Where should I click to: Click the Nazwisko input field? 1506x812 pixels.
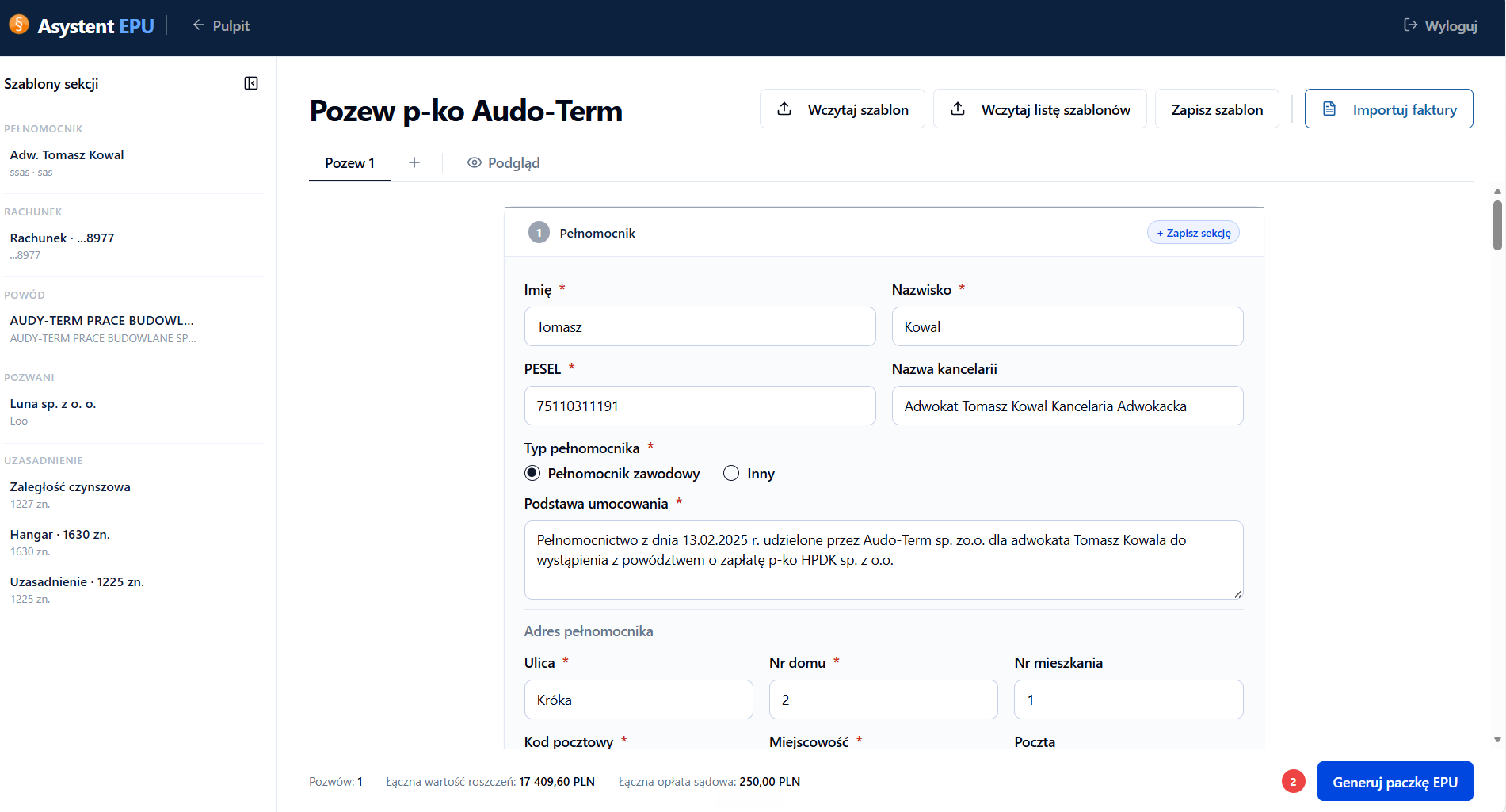(x=1067, y=326)
